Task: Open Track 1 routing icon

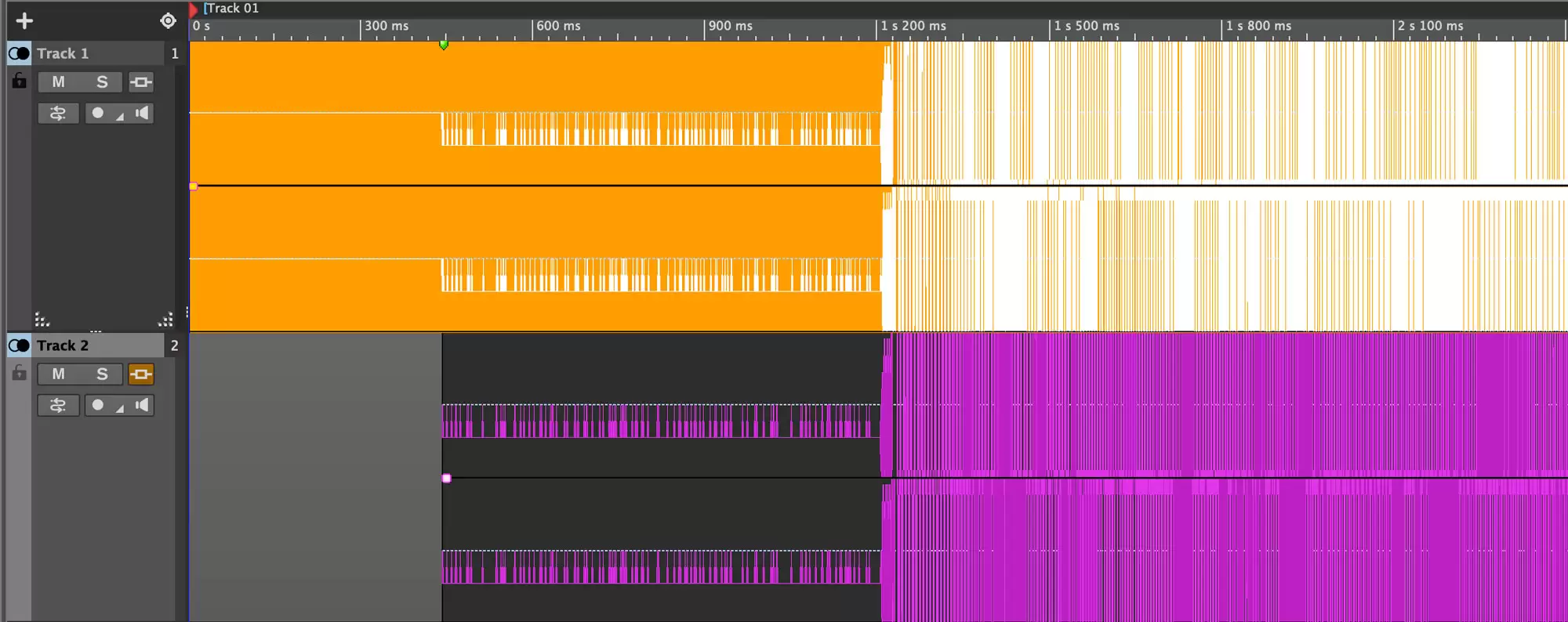Action: [x=58, y=114]
